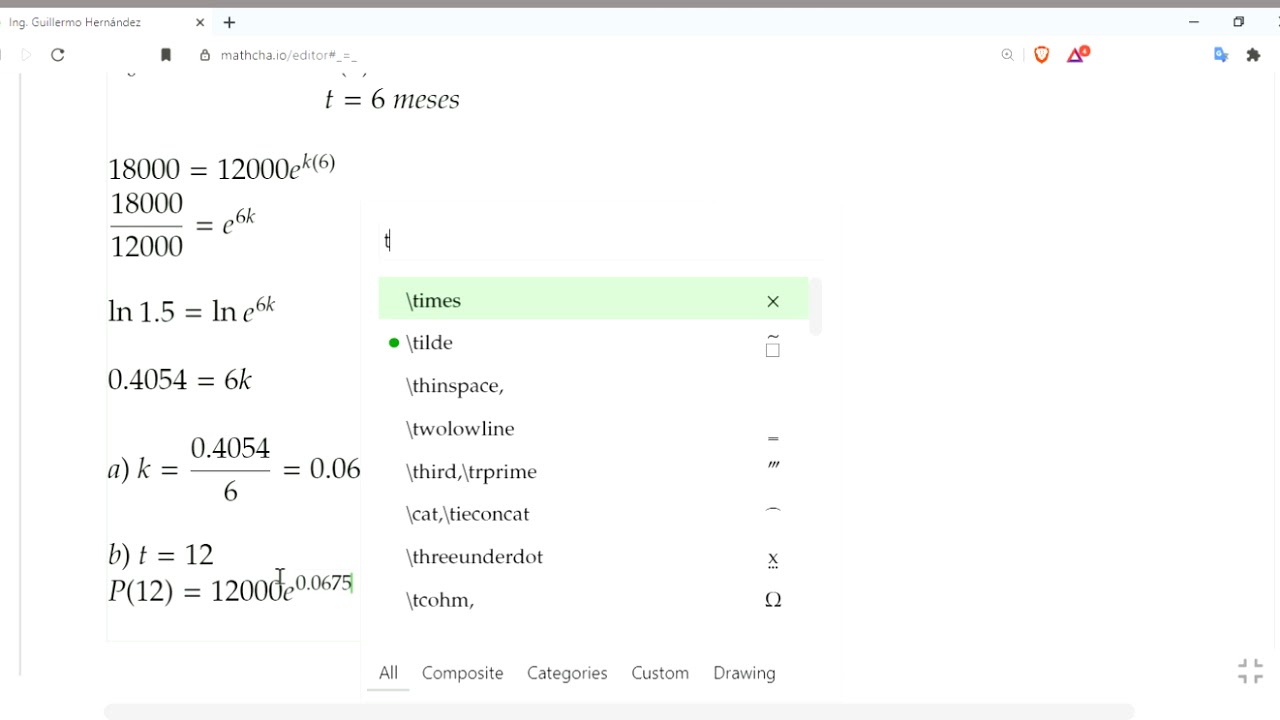Go to the Custom tab
Screen dimensions: 1280x720
[x=660, y=673]
